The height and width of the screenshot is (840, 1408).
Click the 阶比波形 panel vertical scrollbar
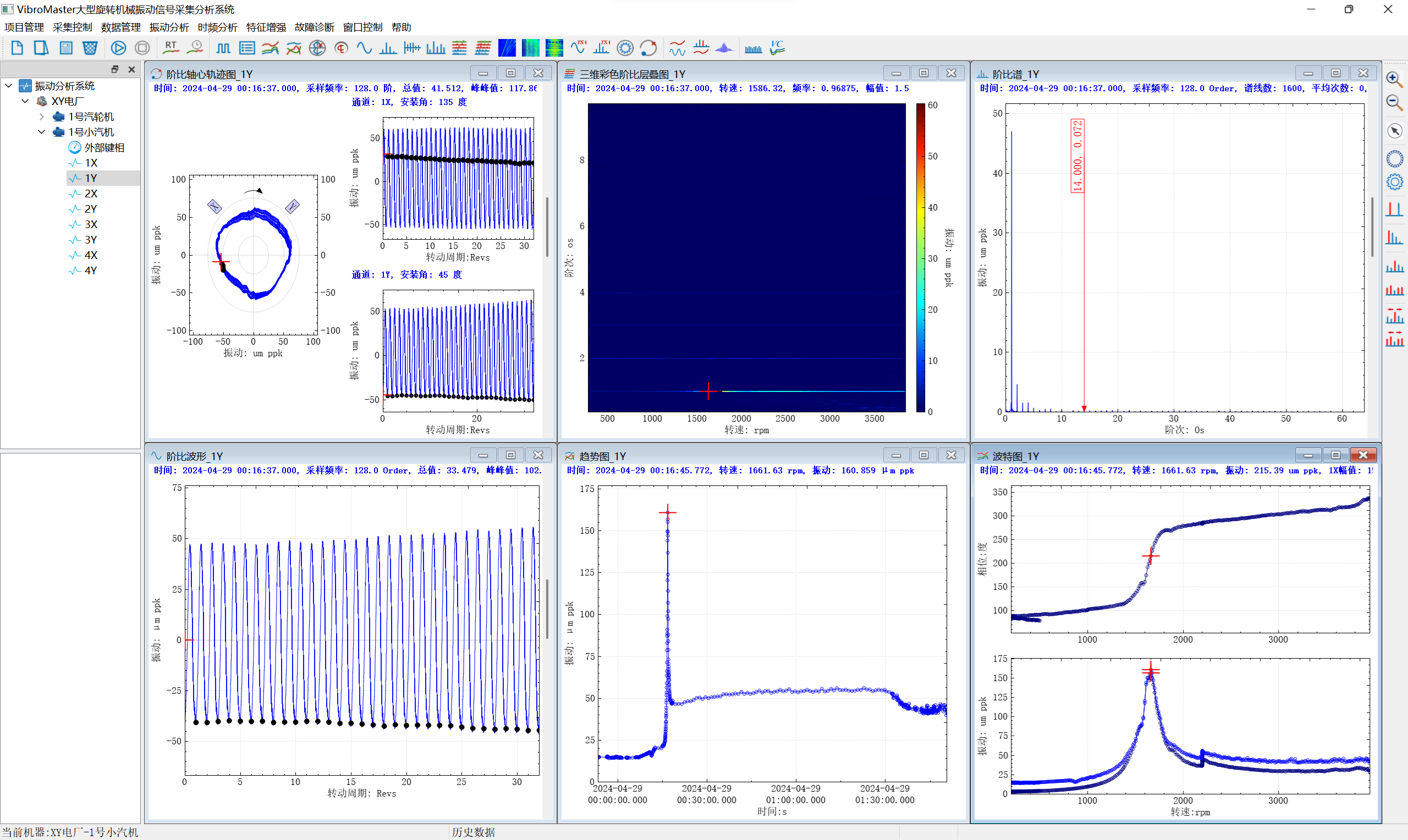(x=547, y=609)
